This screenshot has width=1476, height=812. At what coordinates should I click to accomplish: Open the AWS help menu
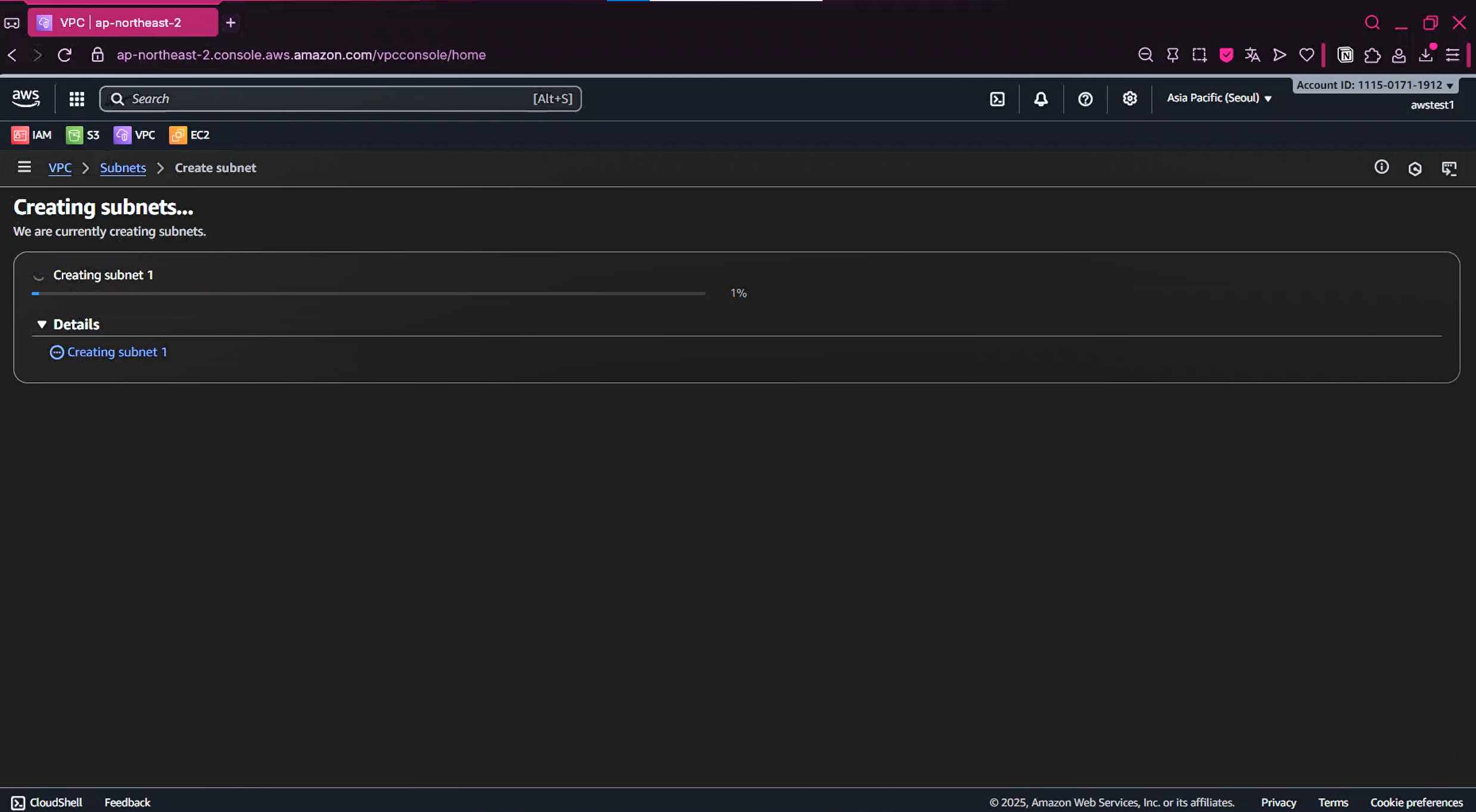pos(1085,99)
